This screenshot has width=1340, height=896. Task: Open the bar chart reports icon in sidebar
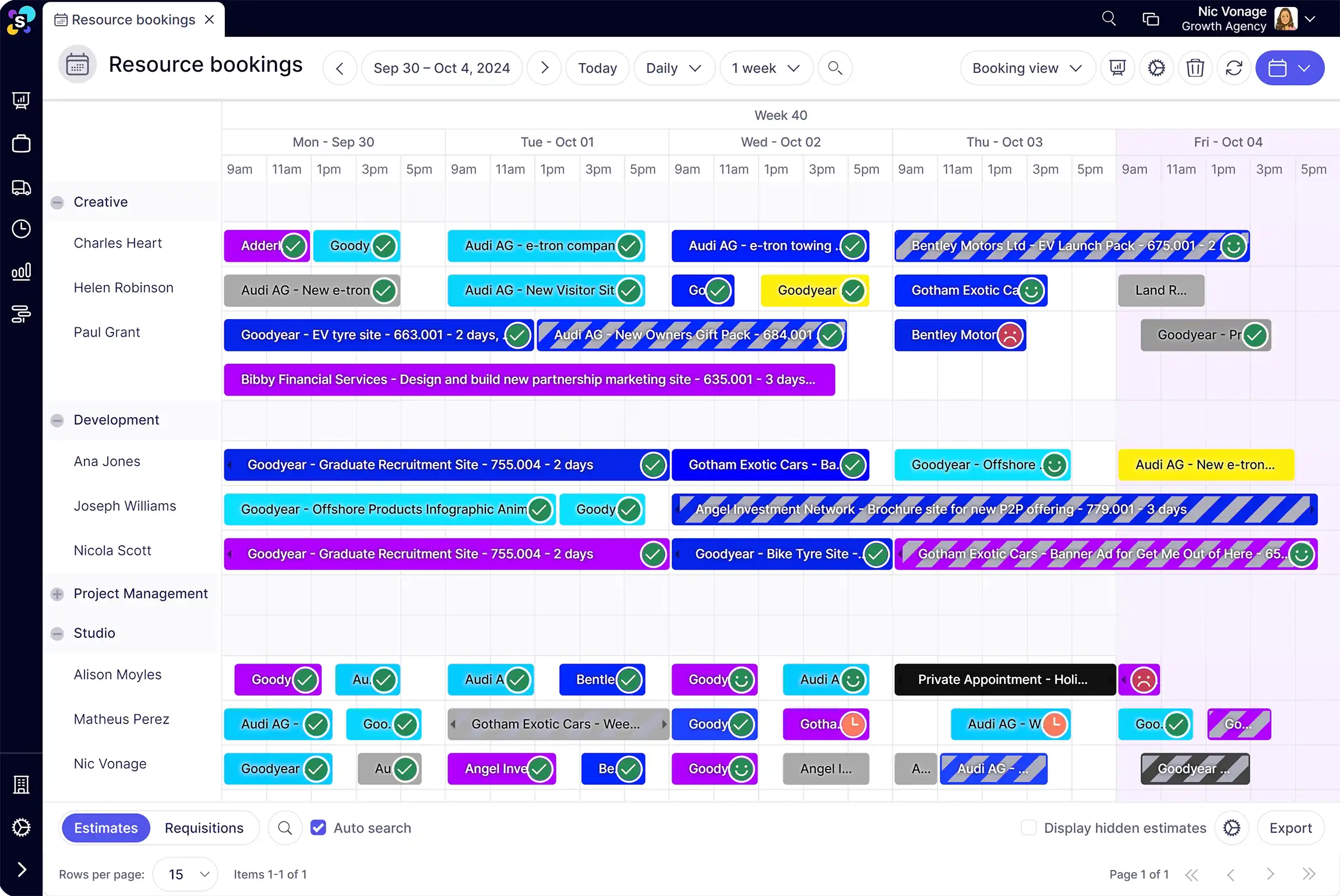pos(21,271)
